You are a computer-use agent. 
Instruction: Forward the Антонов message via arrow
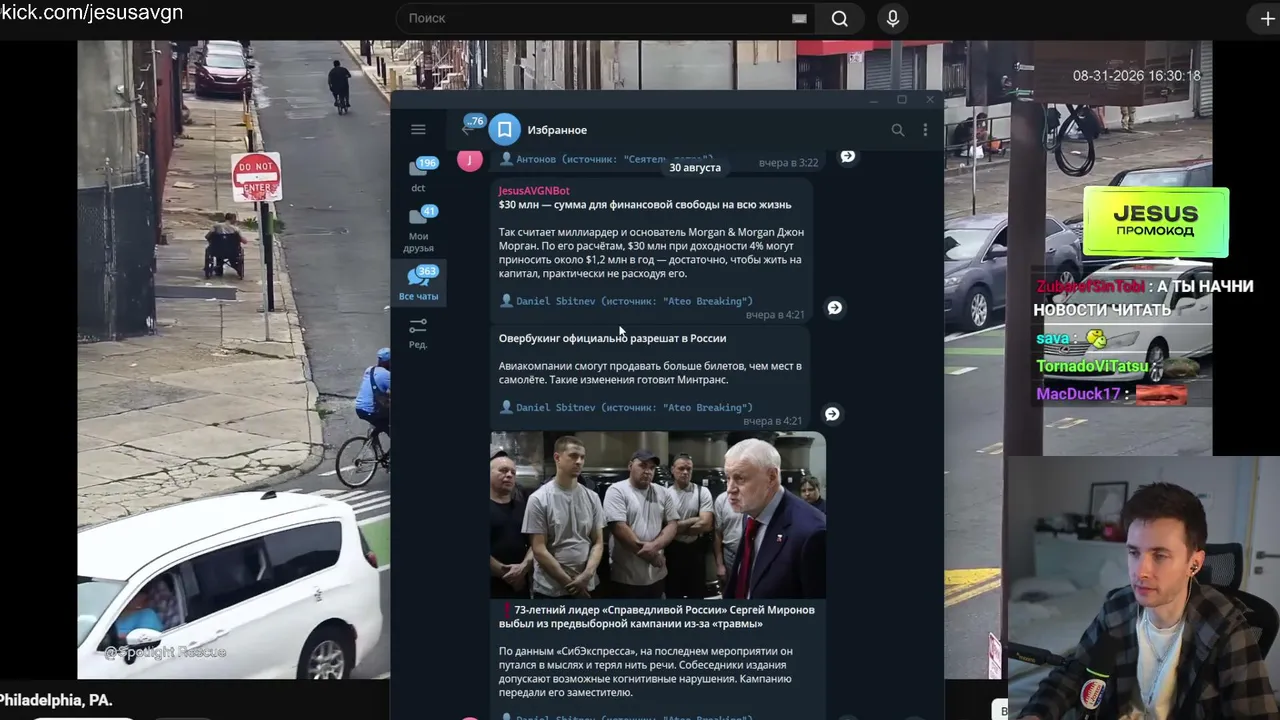click(847, 156)
